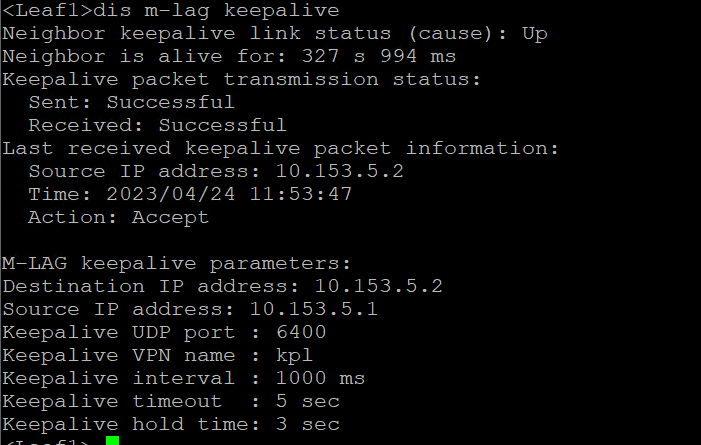Click the 'Received: Successful' line
Screen dimensions: 701x445
157,125
